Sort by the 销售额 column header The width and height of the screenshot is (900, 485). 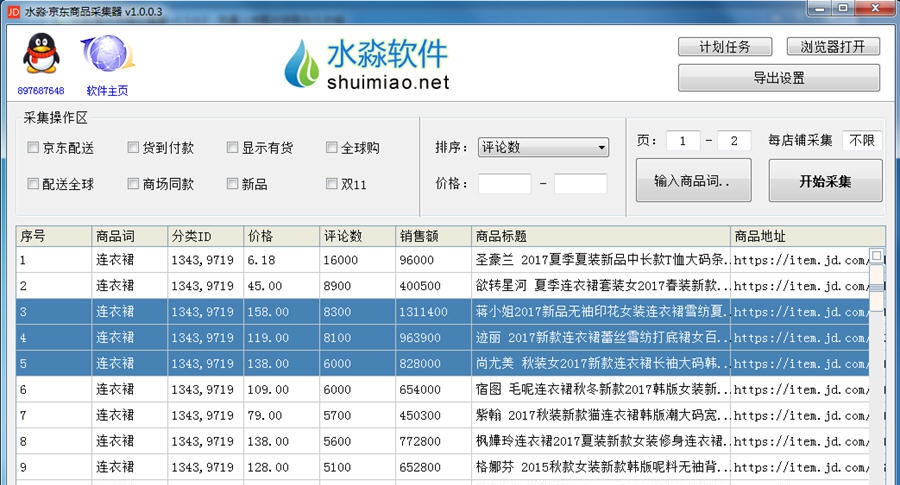pyautogui.click(x=433, y=236)
